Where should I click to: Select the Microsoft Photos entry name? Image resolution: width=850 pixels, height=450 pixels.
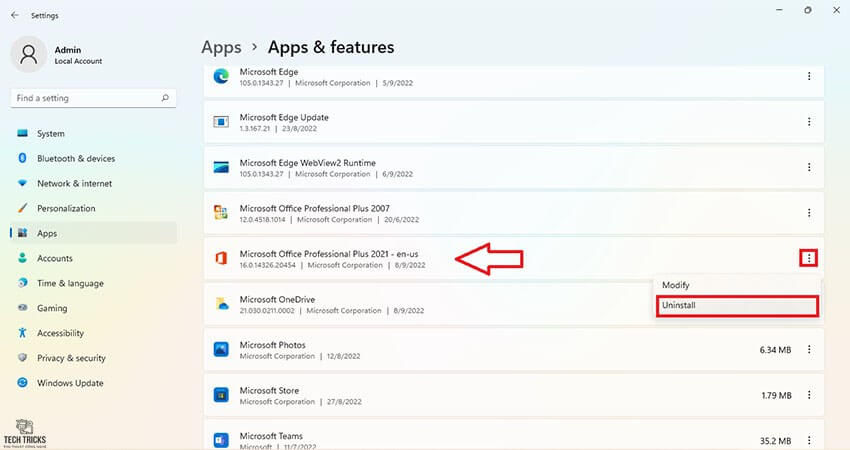273,345
